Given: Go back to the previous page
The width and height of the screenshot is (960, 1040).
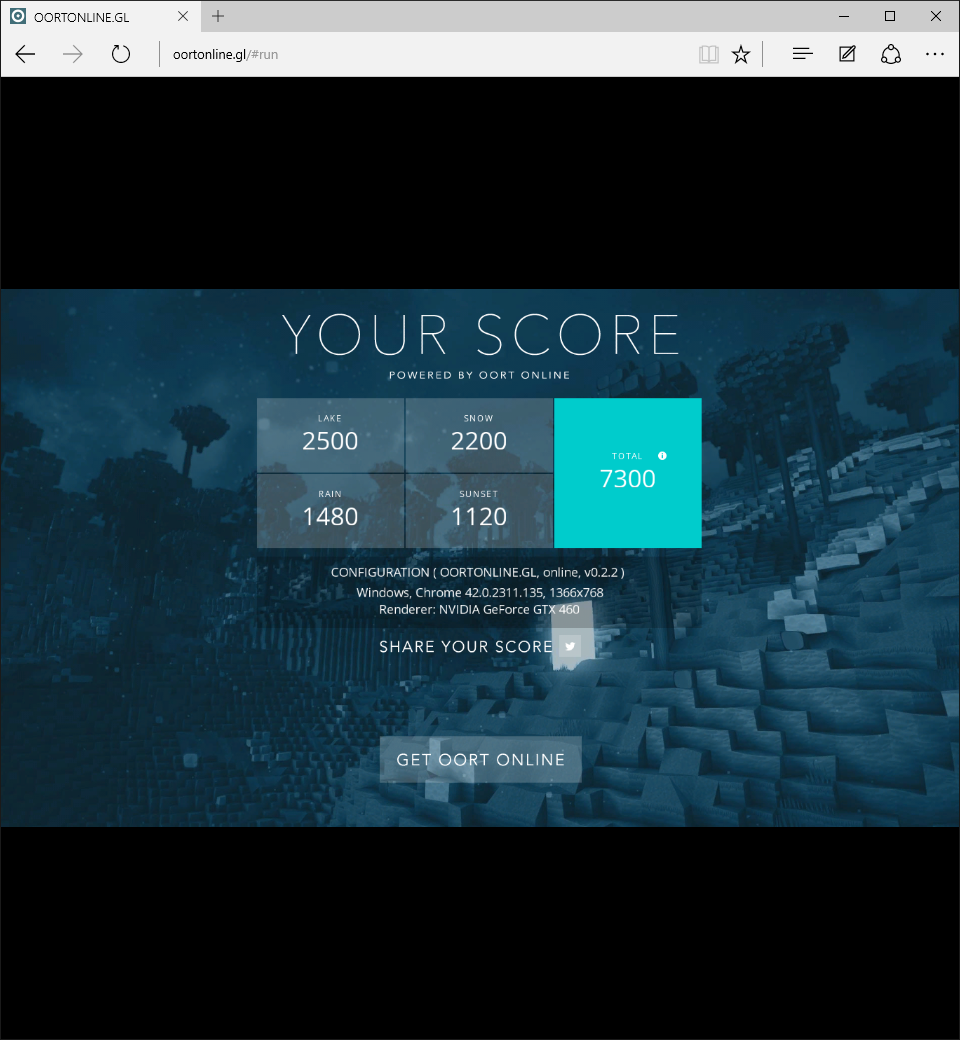Looking at the screenshot, I should click(25, 54).
